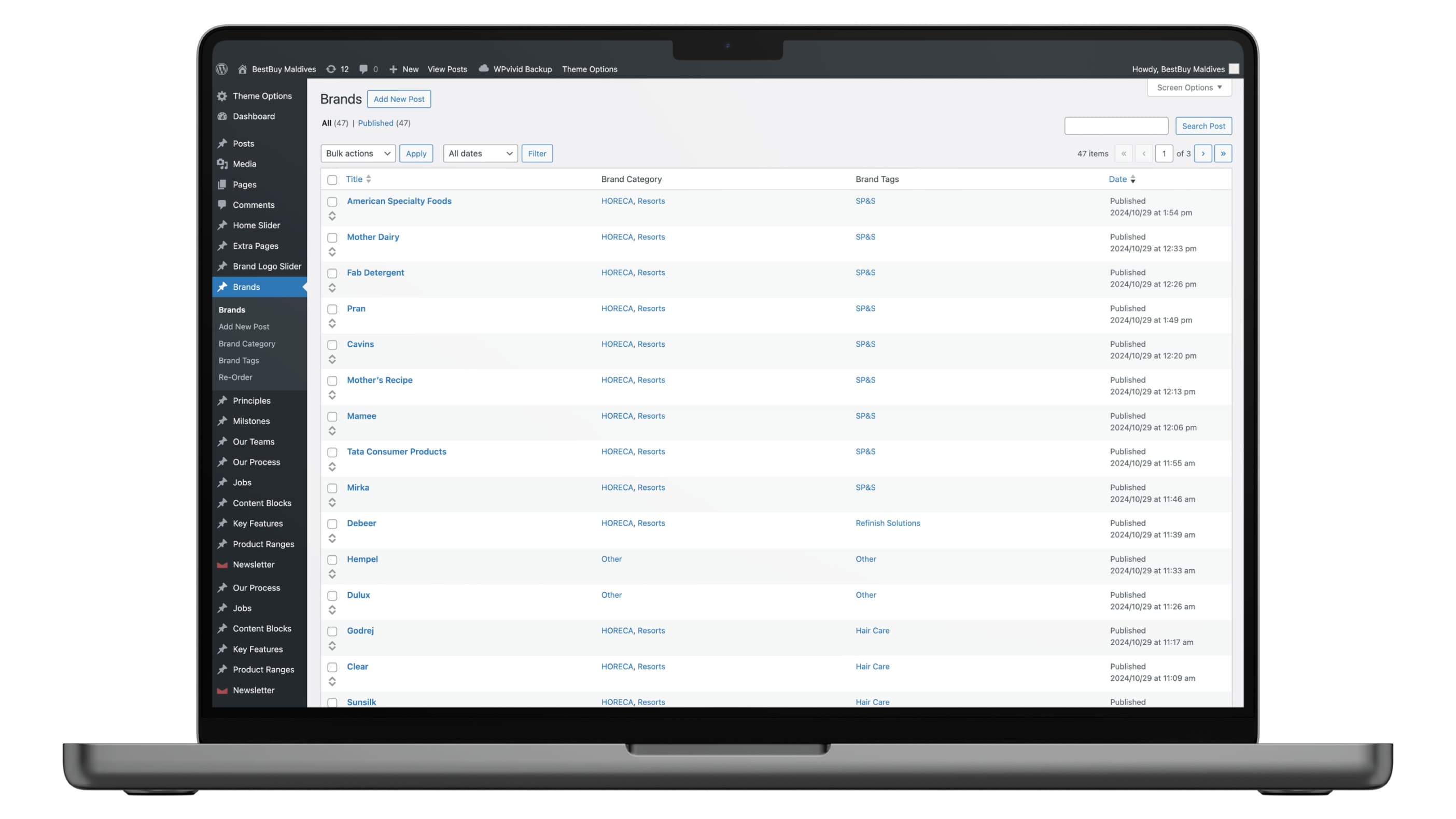Go to next page arrow in pagination

click(x=1203, y=154)
